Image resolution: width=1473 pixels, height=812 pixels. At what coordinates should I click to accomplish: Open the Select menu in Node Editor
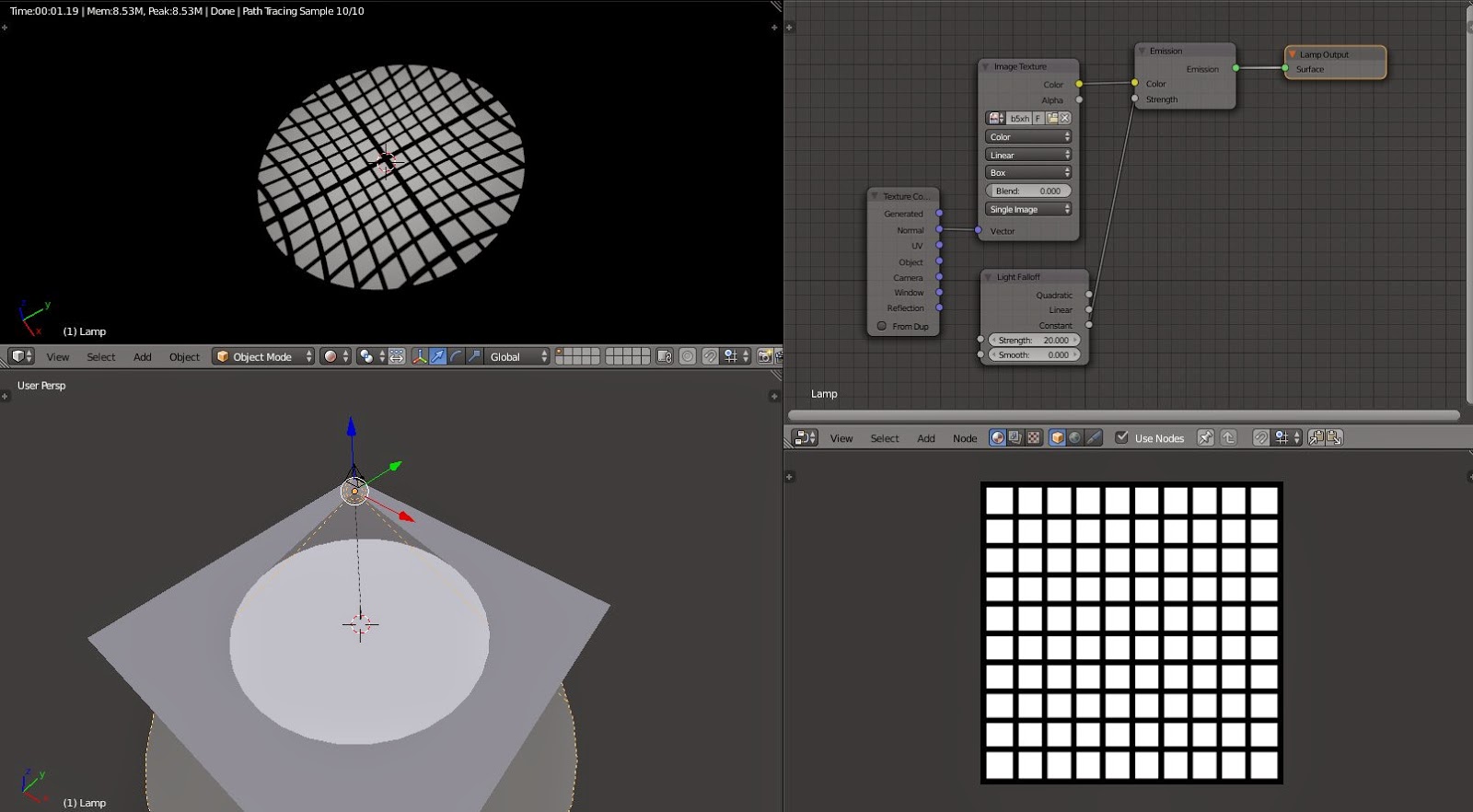(x=885, y=438)
